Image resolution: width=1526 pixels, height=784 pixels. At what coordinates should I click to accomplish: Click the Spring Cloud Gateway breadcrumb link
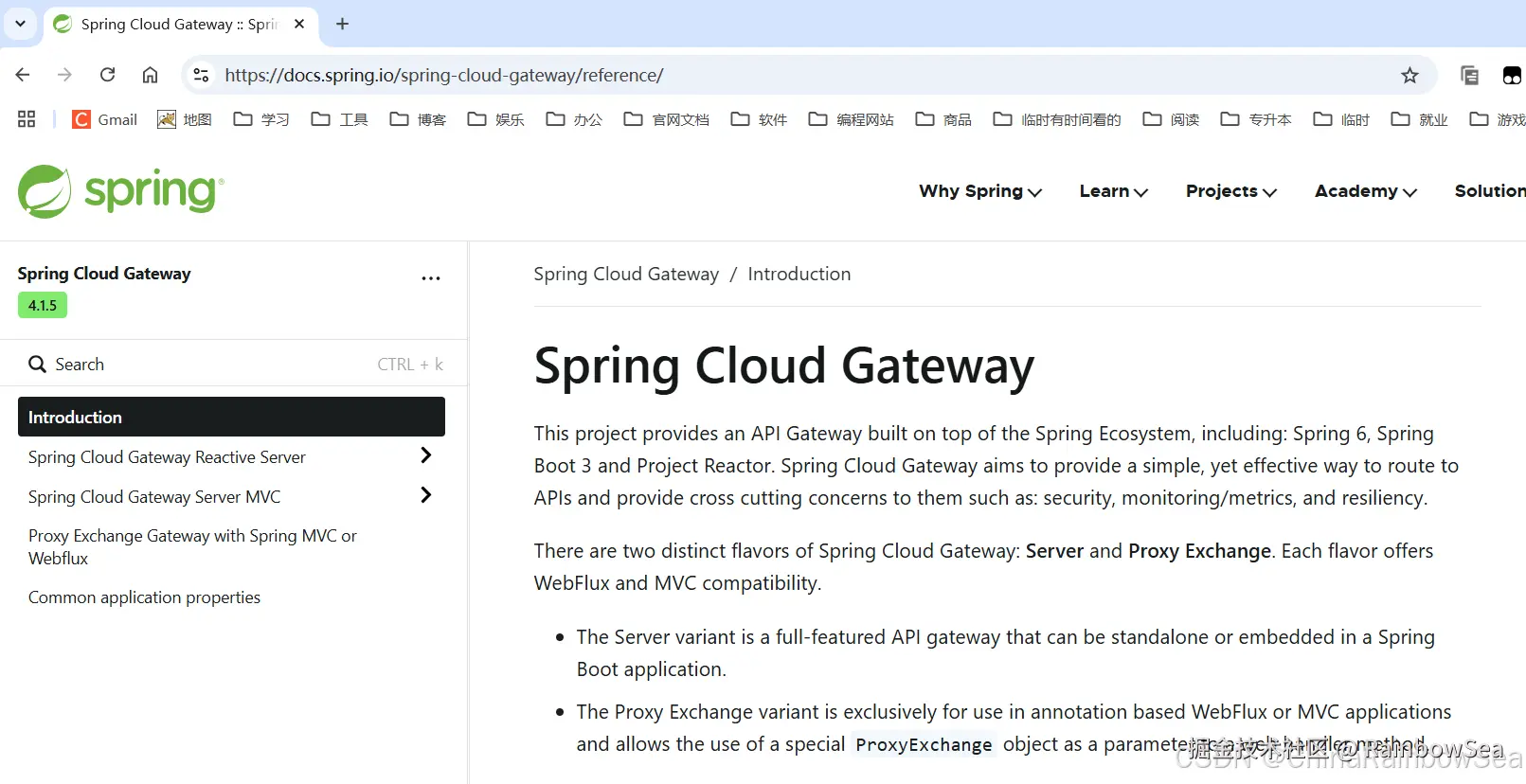click(626, 274)
